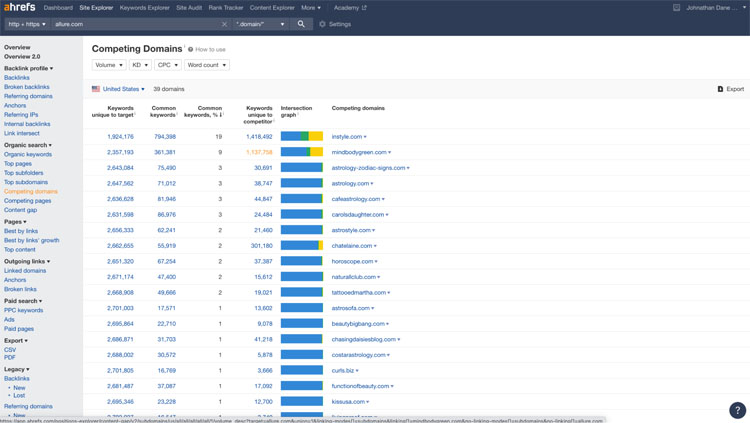Open New under Legacy Backlinks
Viewport: 750px width, 423px height.
click(x=19, y=388)
